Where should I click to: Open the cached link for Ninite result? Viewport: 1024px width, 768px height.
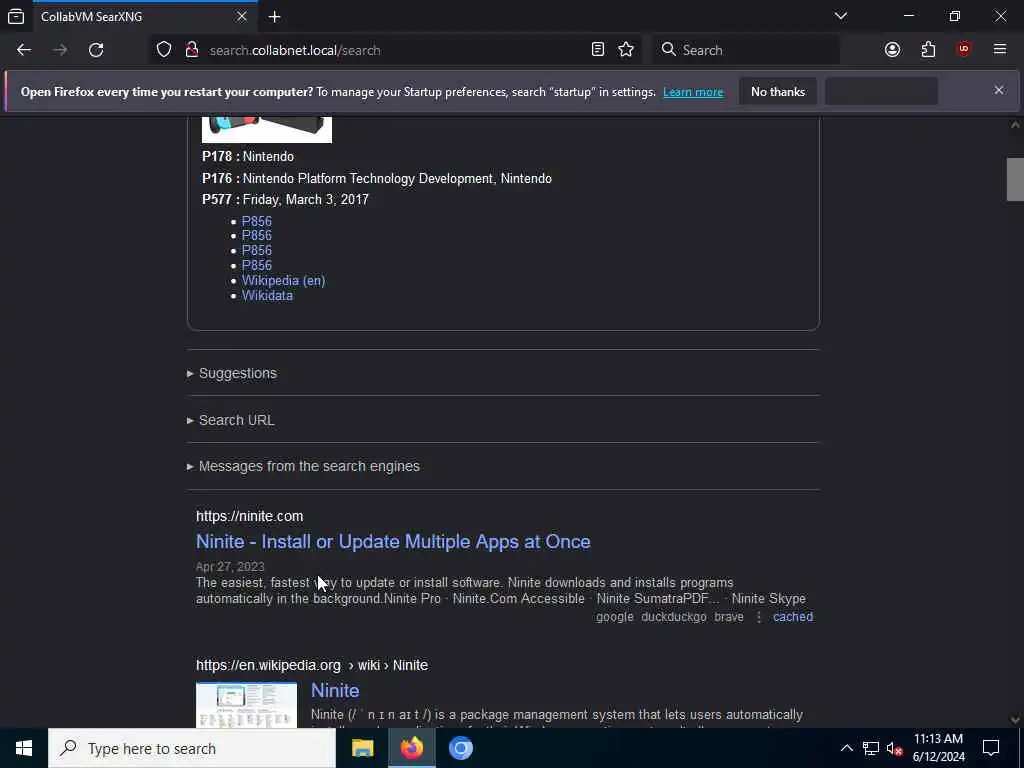793,616
